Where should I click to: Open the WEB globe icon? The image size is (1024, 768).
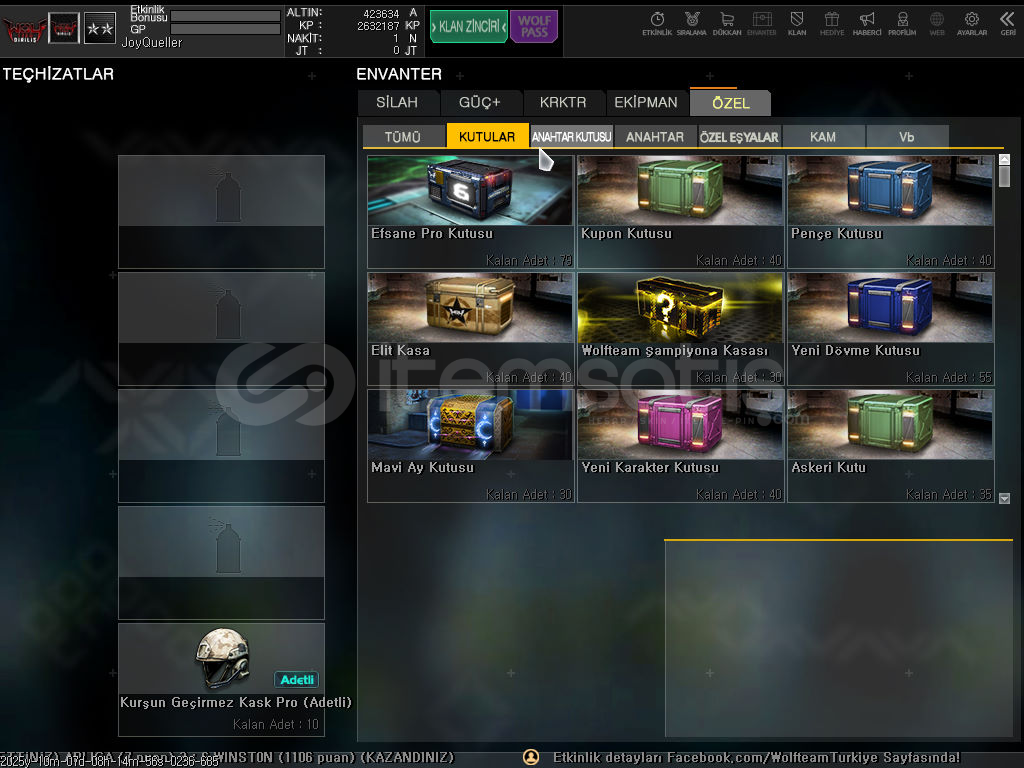click(936, 24)
